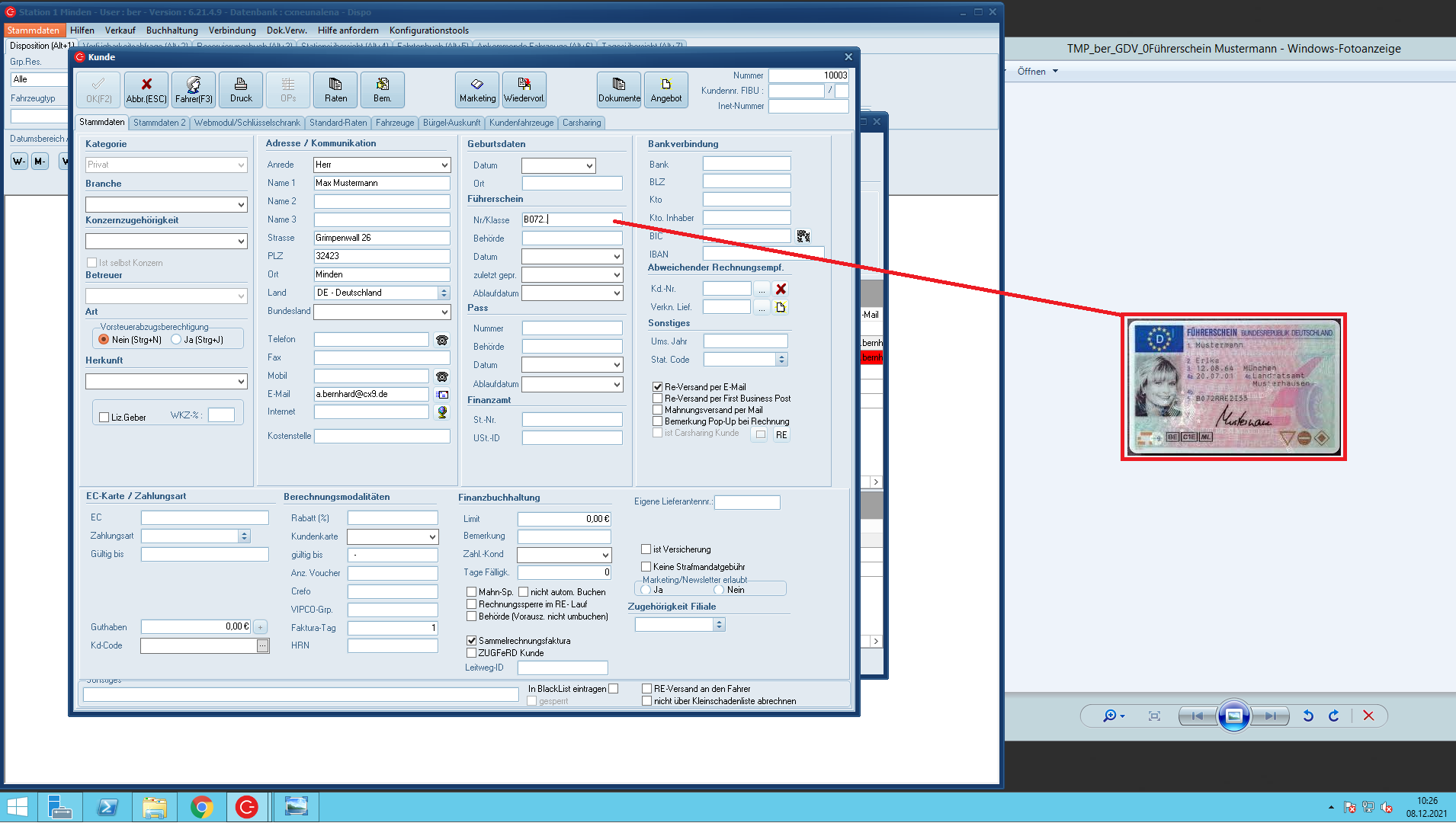Uncheck Re-Versand per E-Mail
Viewport: 1456px width, 823px height.
pos(657,387)
